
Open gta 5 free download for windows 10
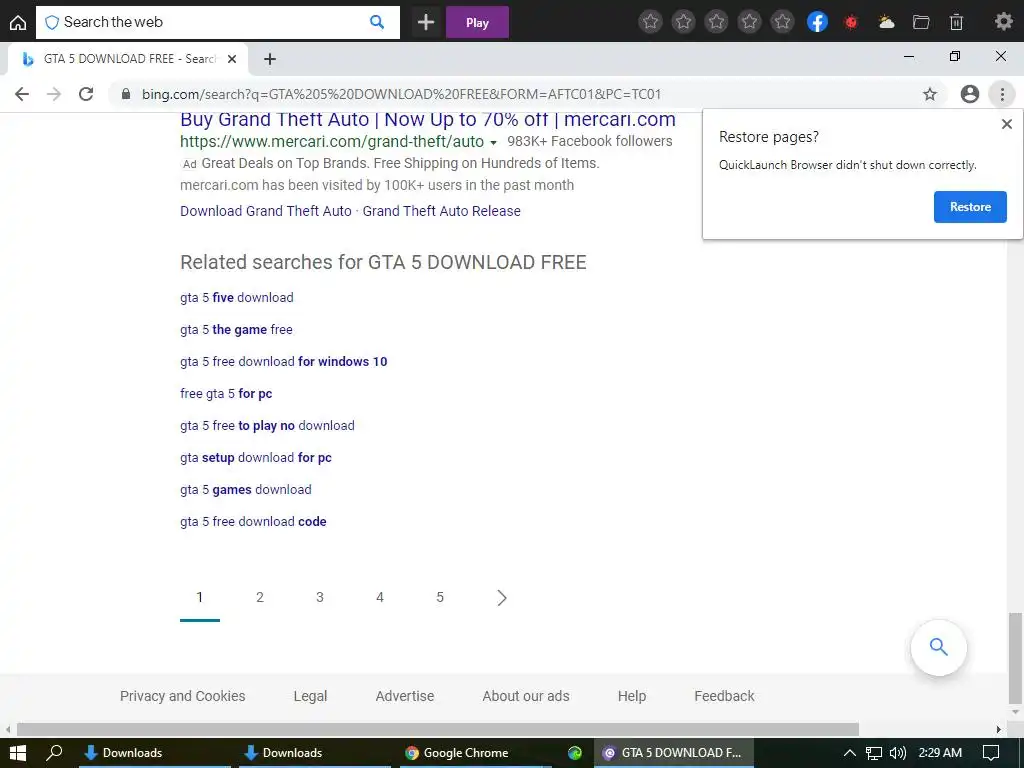[x=283, y=362]
